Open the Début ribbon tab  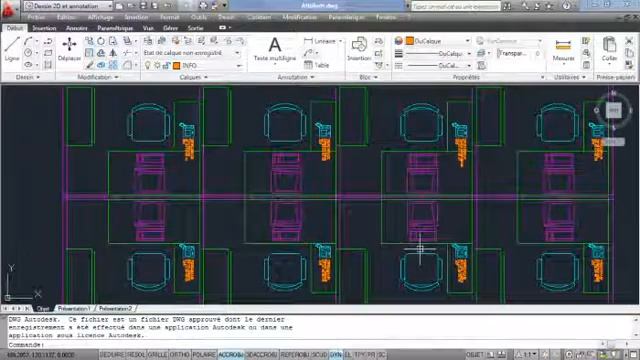pyautogui.click(x=15, y=28)
